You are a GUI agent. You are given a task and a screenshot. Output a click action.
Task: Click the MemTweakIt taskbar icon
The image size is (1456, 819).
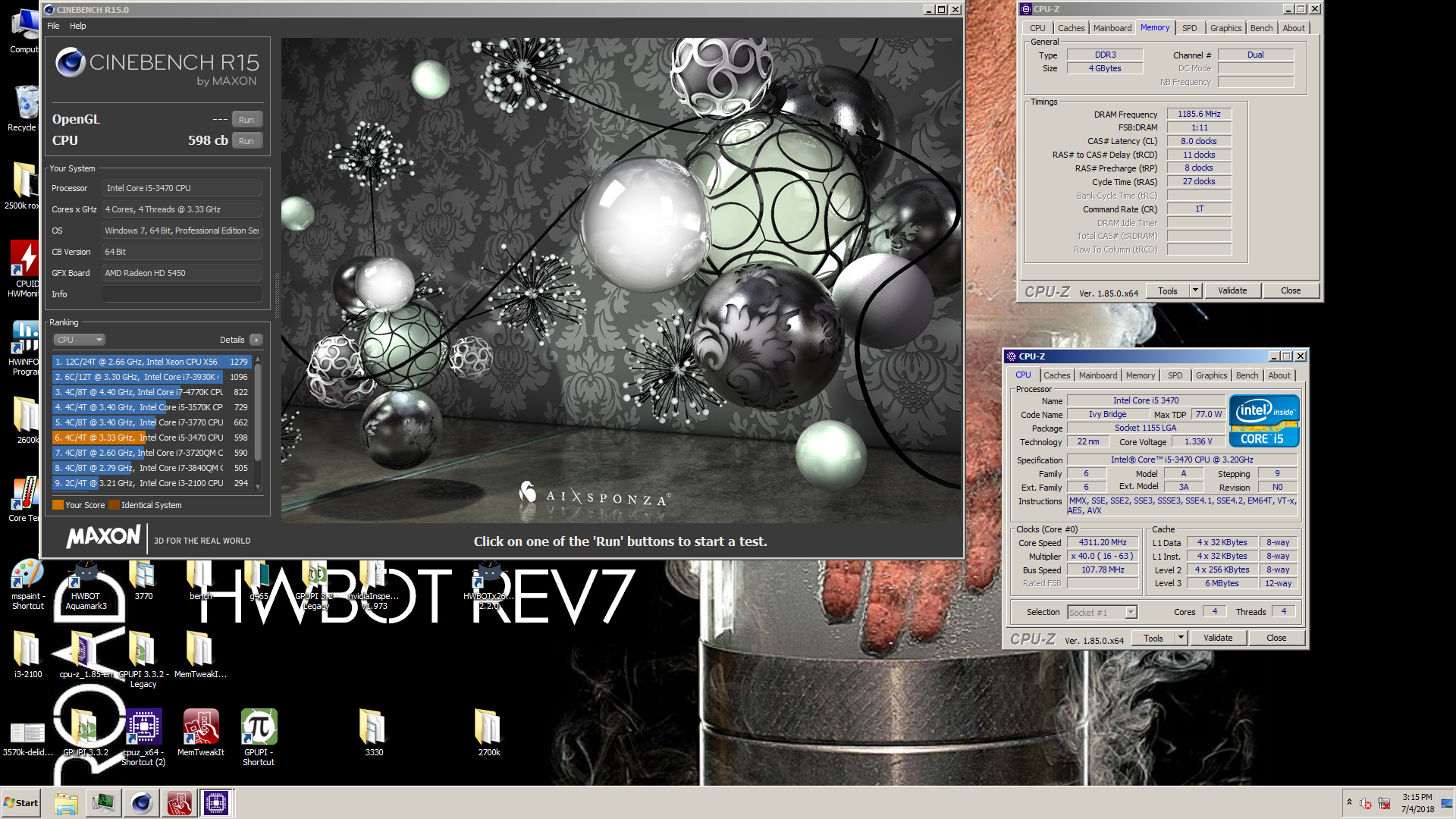pos(179,803)
